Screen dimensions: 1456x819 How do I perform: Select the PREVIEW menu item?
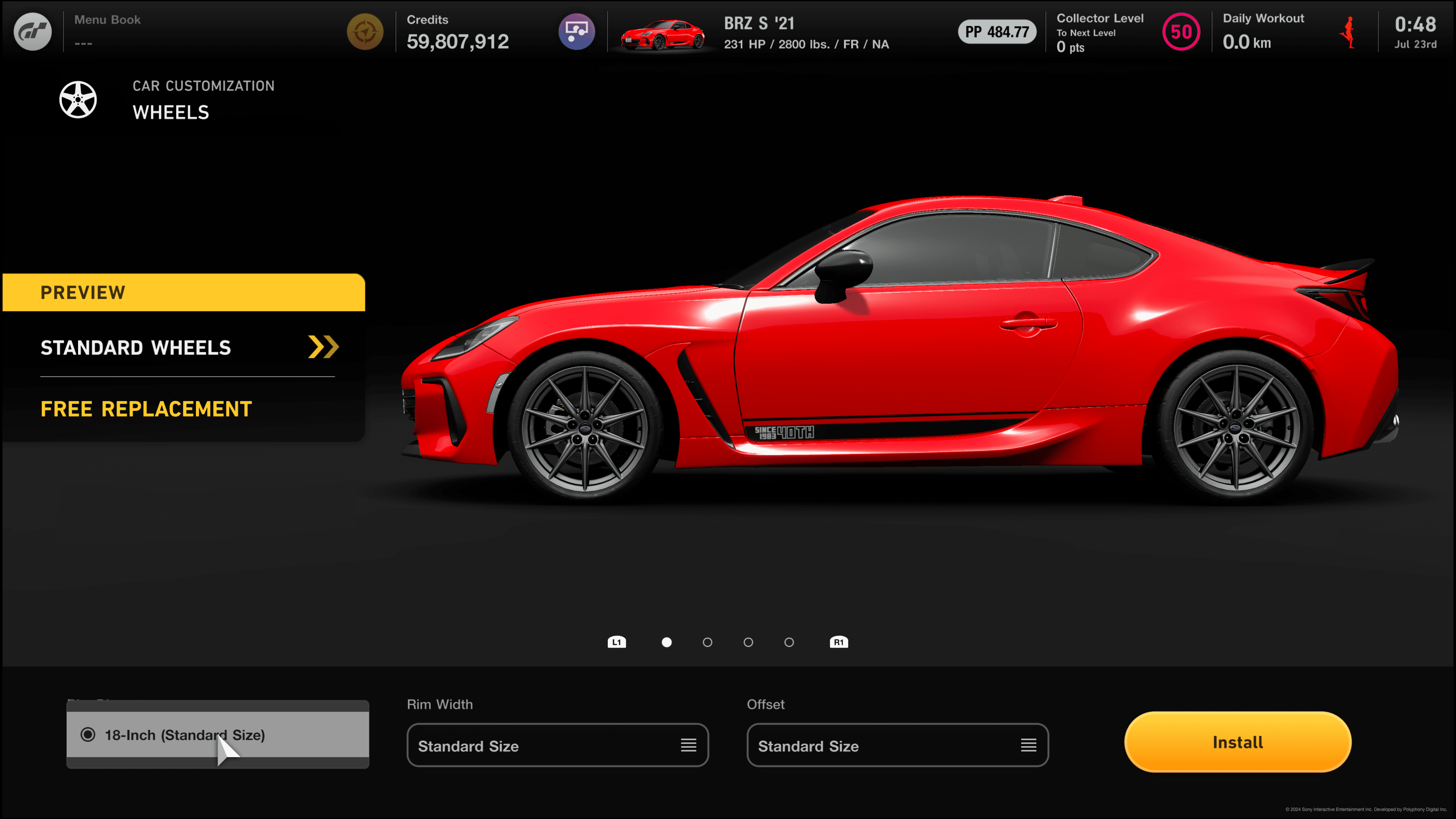click(x=184, y=292)
